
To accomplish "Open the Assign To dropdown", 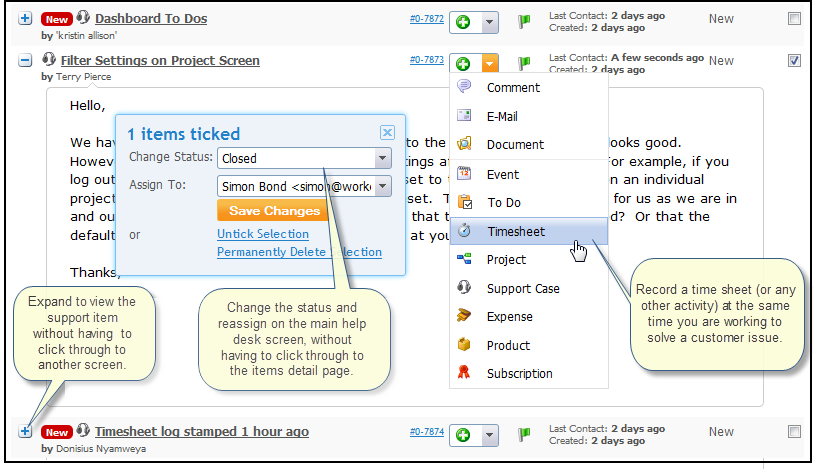I will coord(382,186).
